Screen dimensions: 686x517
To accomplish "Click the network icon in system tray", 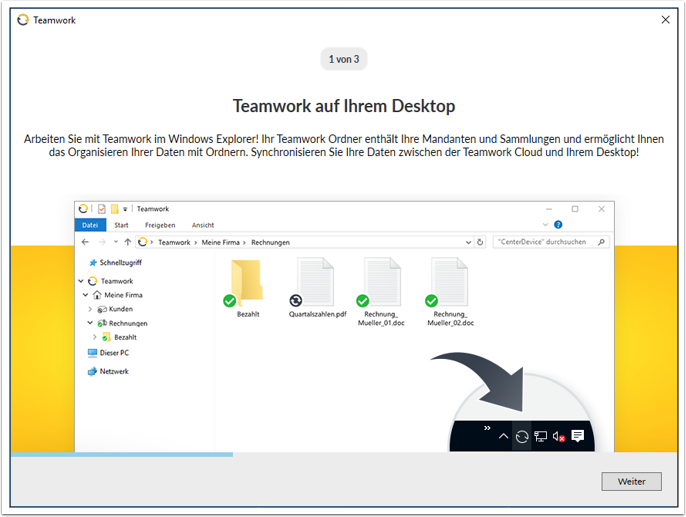I will pos(540,436).
